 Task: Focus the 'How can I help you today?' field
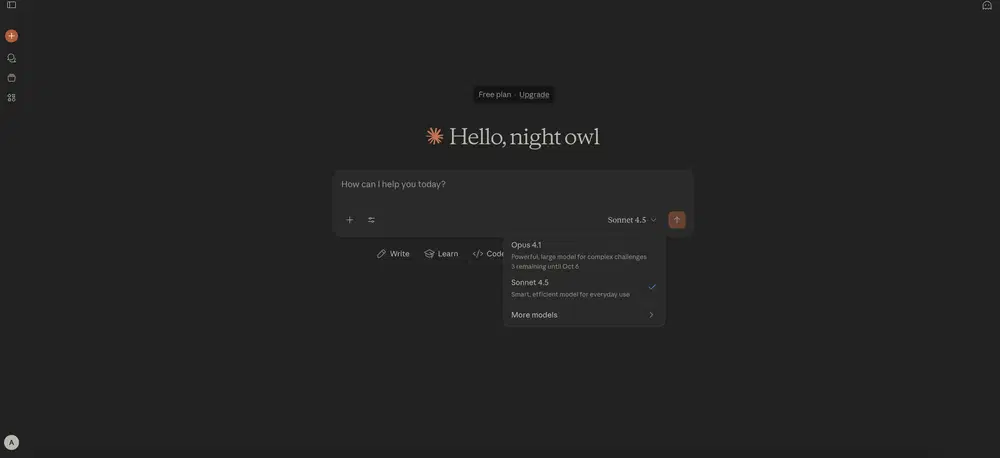[x=512, y=185]
